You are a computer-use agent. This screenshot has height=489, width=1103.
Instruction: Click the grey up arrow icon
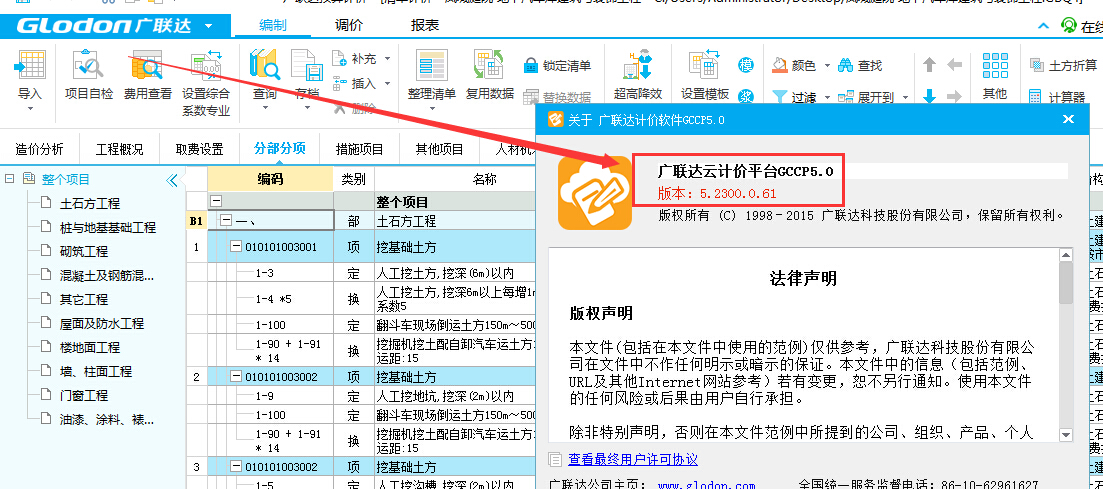click(x=929, y=65)
